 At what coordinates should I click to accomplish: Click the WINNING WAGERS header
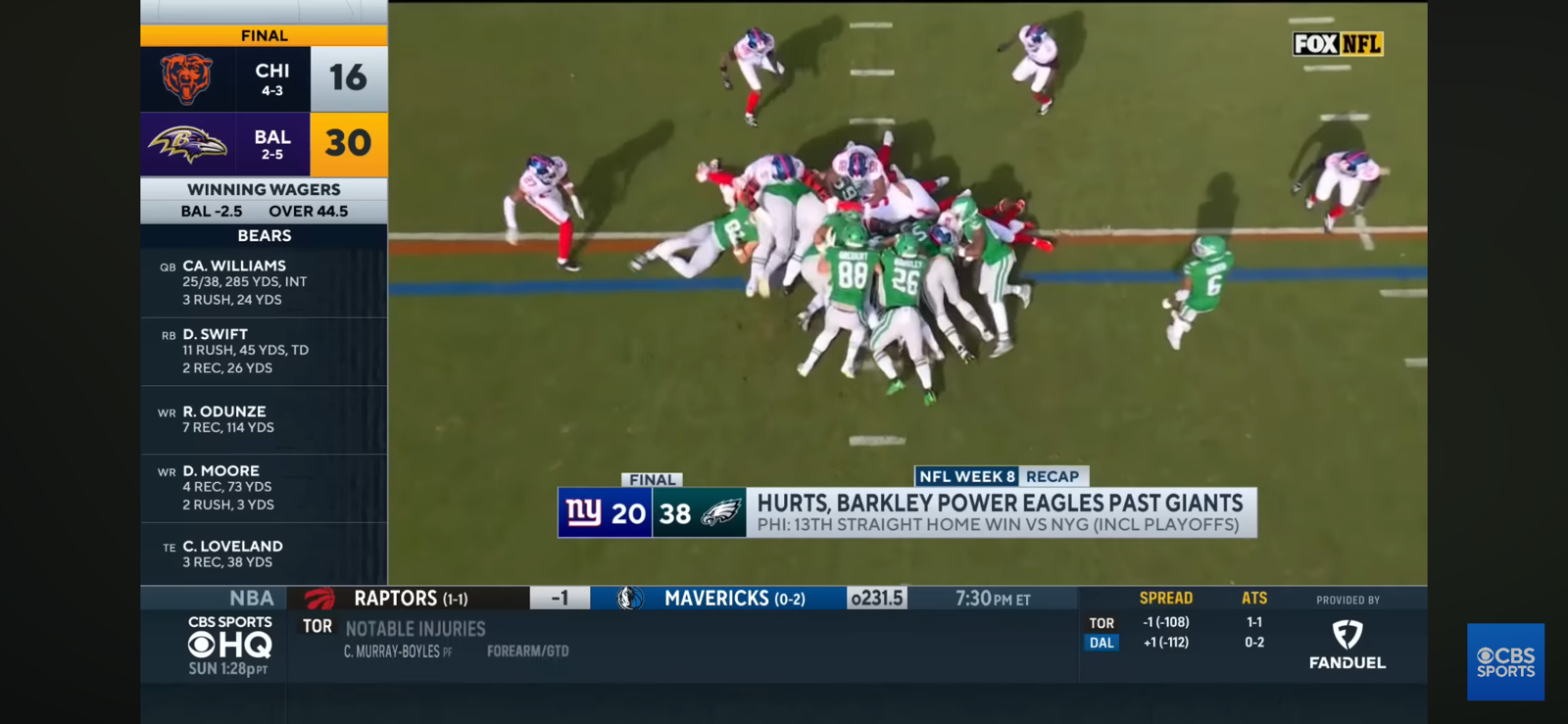click(x=264, y=189)
